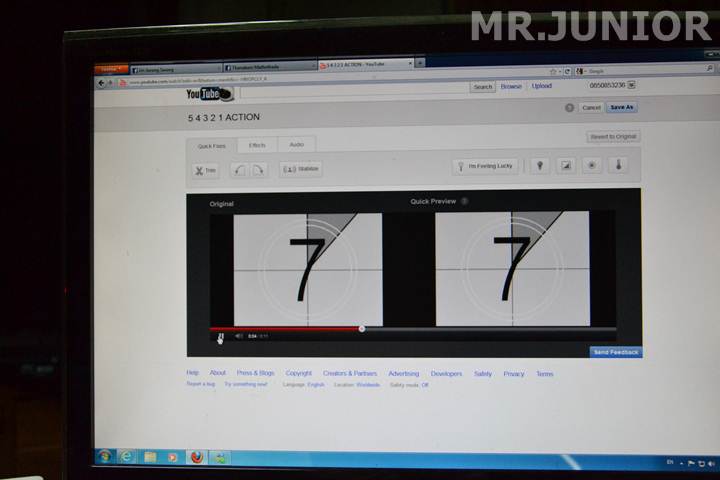
Task: Click the Revert to Original button
Action: [613, 136]
